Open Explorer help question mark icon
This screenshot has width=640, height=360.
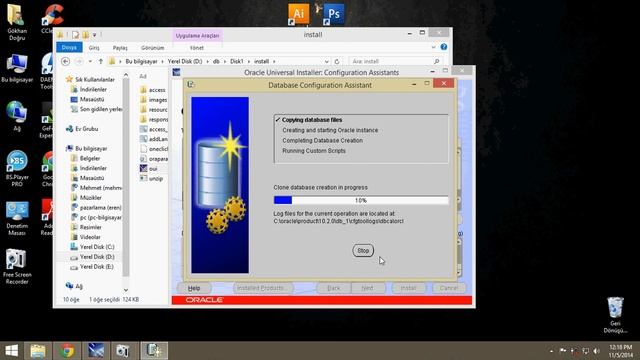pos(444,47)
